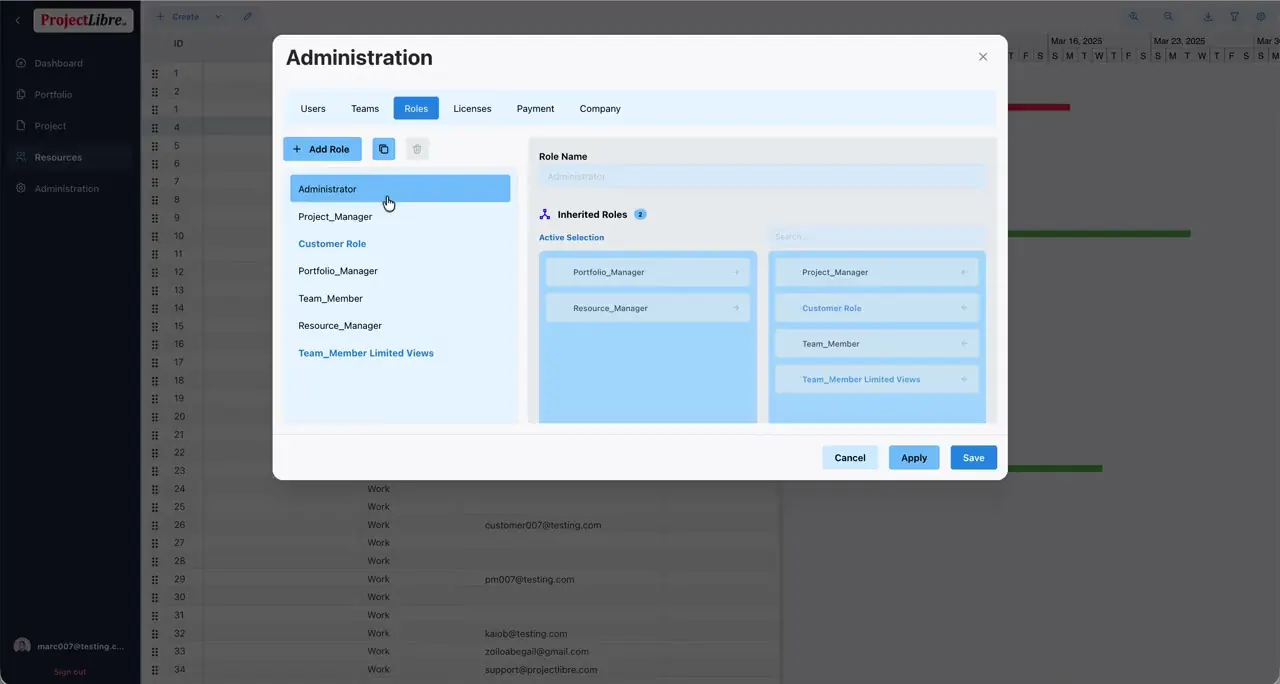Click the inherited roles count badge
The image size is (1280, 684).
click(640, 214)
